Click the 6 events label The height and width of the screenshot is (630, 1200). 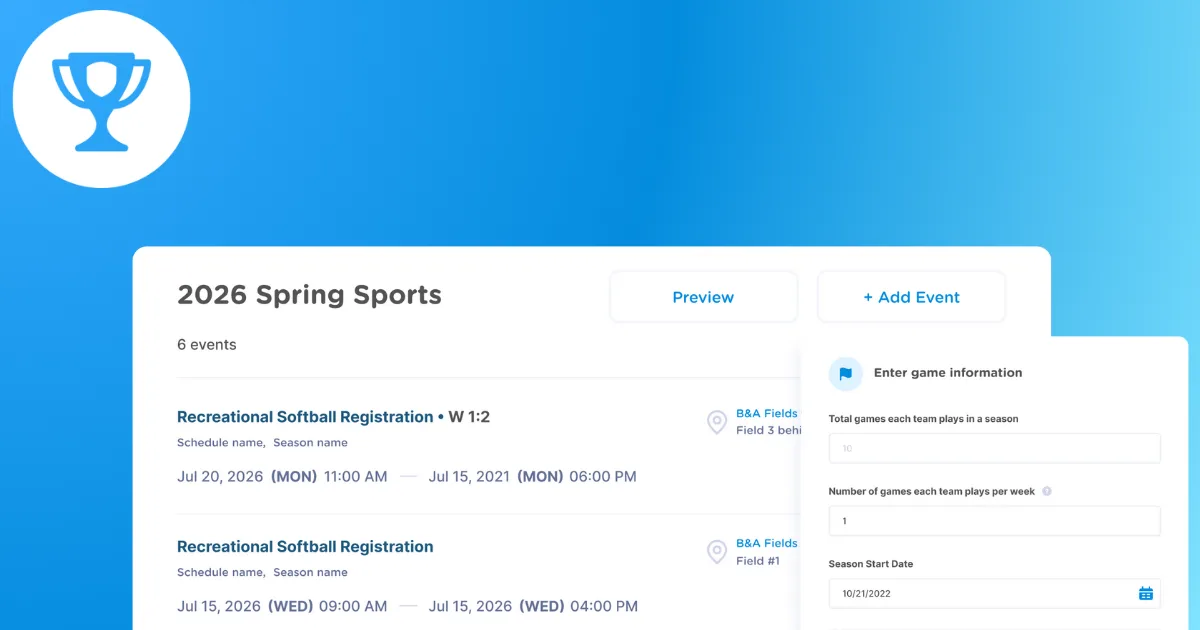[207, 344]
